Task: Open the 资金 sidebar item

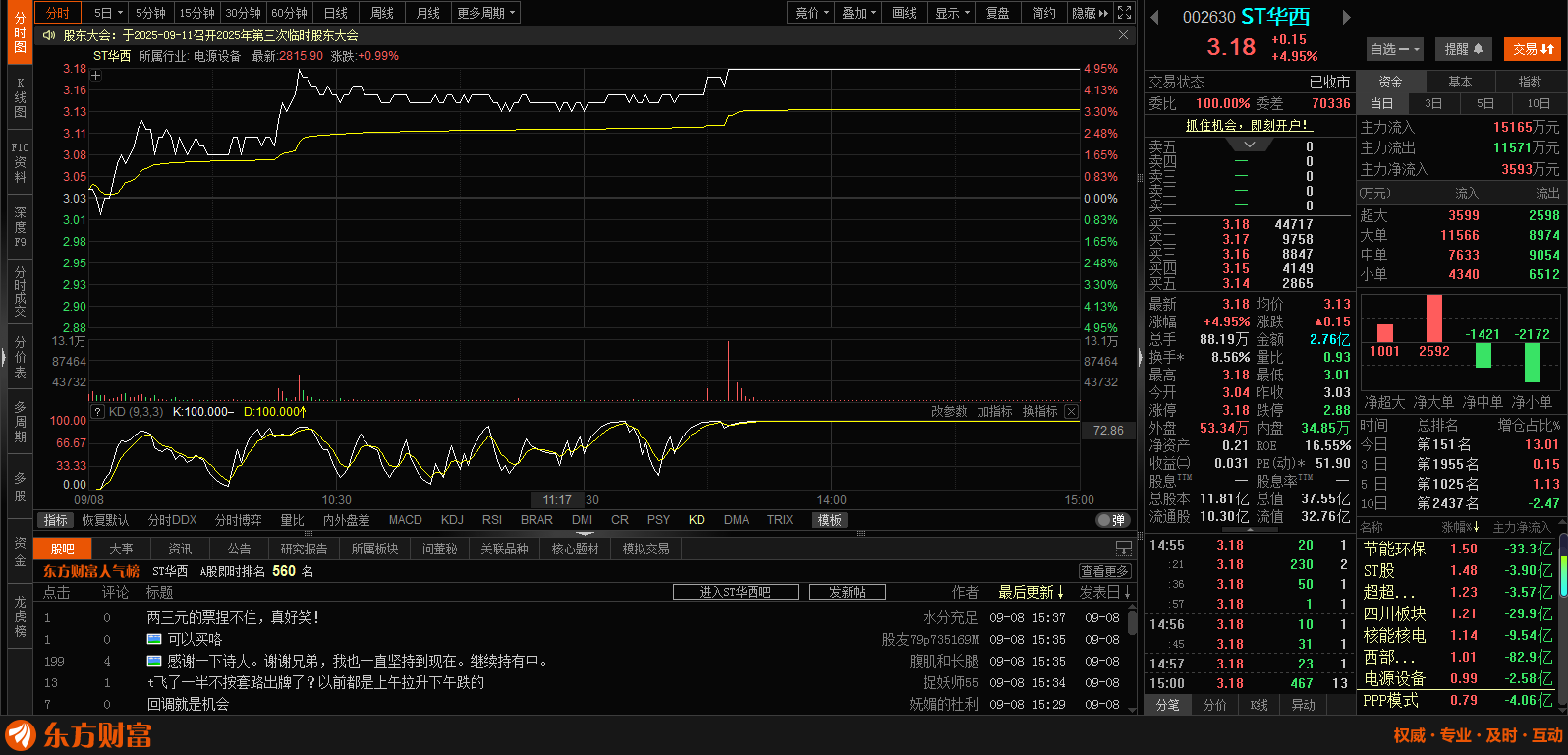Action: pos(20,552)
